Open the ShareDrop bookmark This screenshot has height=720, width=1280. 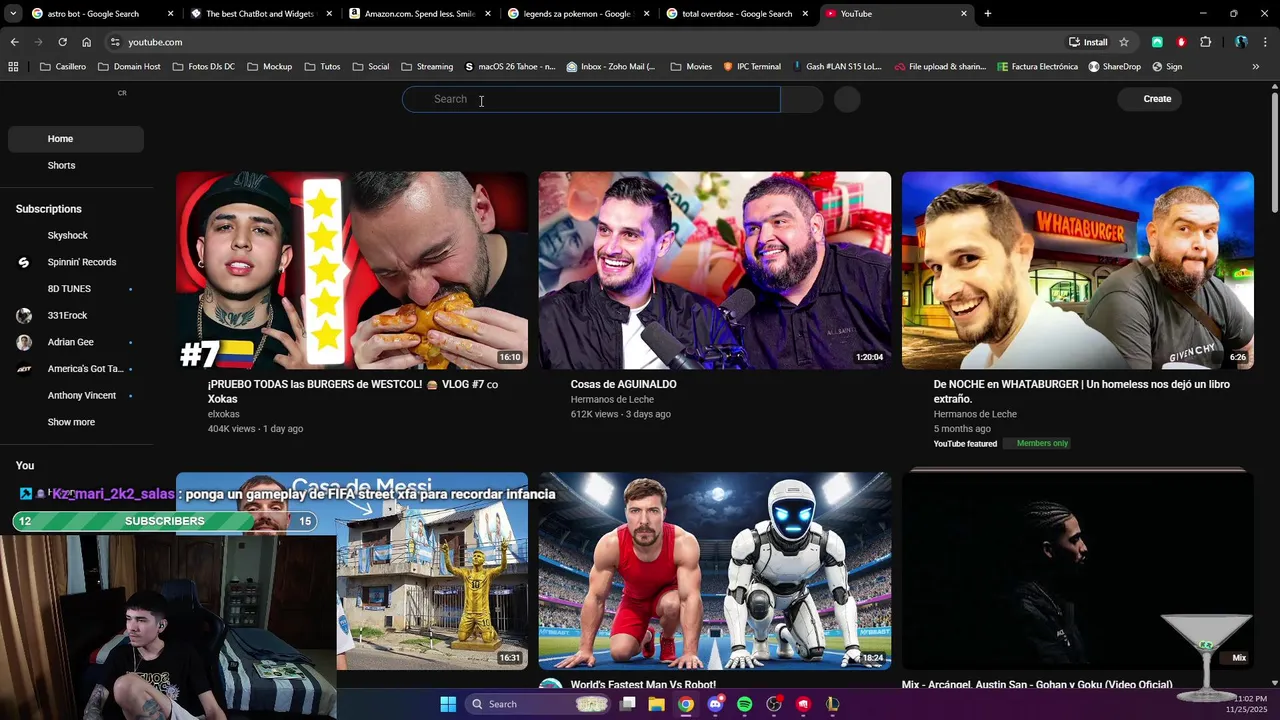click(1114, 67)
